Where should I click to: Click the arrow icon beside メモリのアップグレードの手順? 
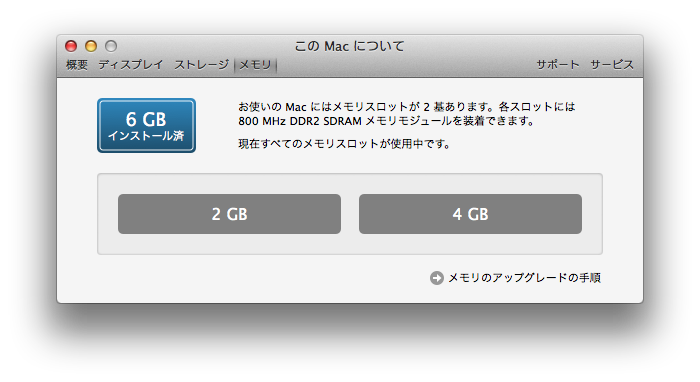(437, 278)
